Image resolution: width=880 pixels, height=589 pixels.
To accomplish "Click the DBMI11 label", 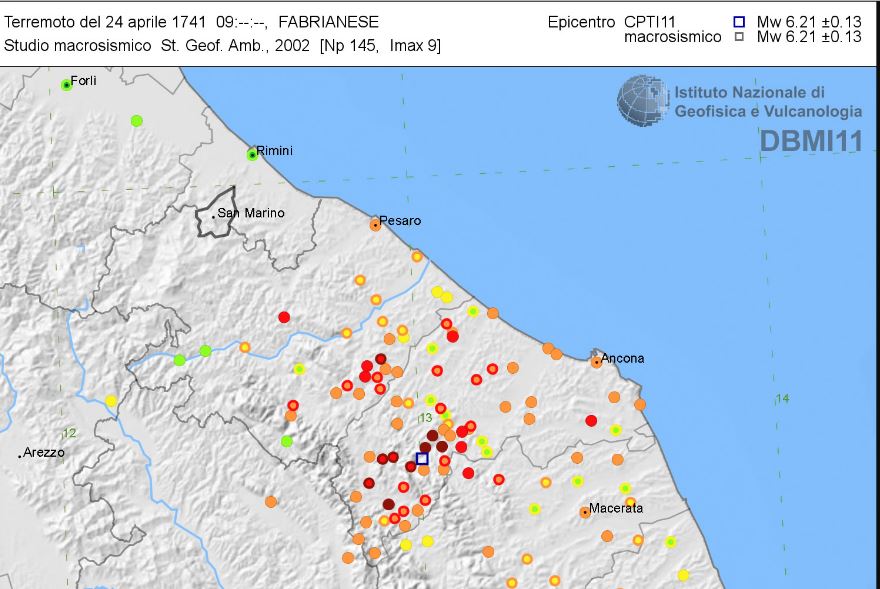I will pyautogui.click(x=810, y=141).
